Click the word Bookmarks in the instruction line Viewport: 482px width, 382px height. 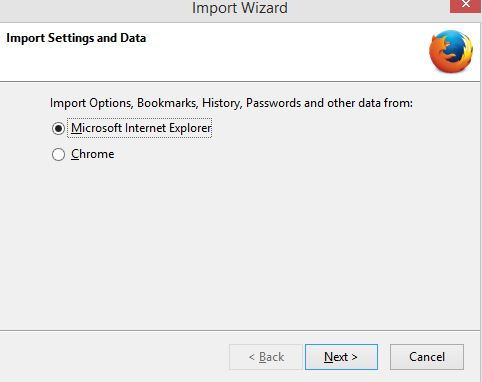[168, 103]
